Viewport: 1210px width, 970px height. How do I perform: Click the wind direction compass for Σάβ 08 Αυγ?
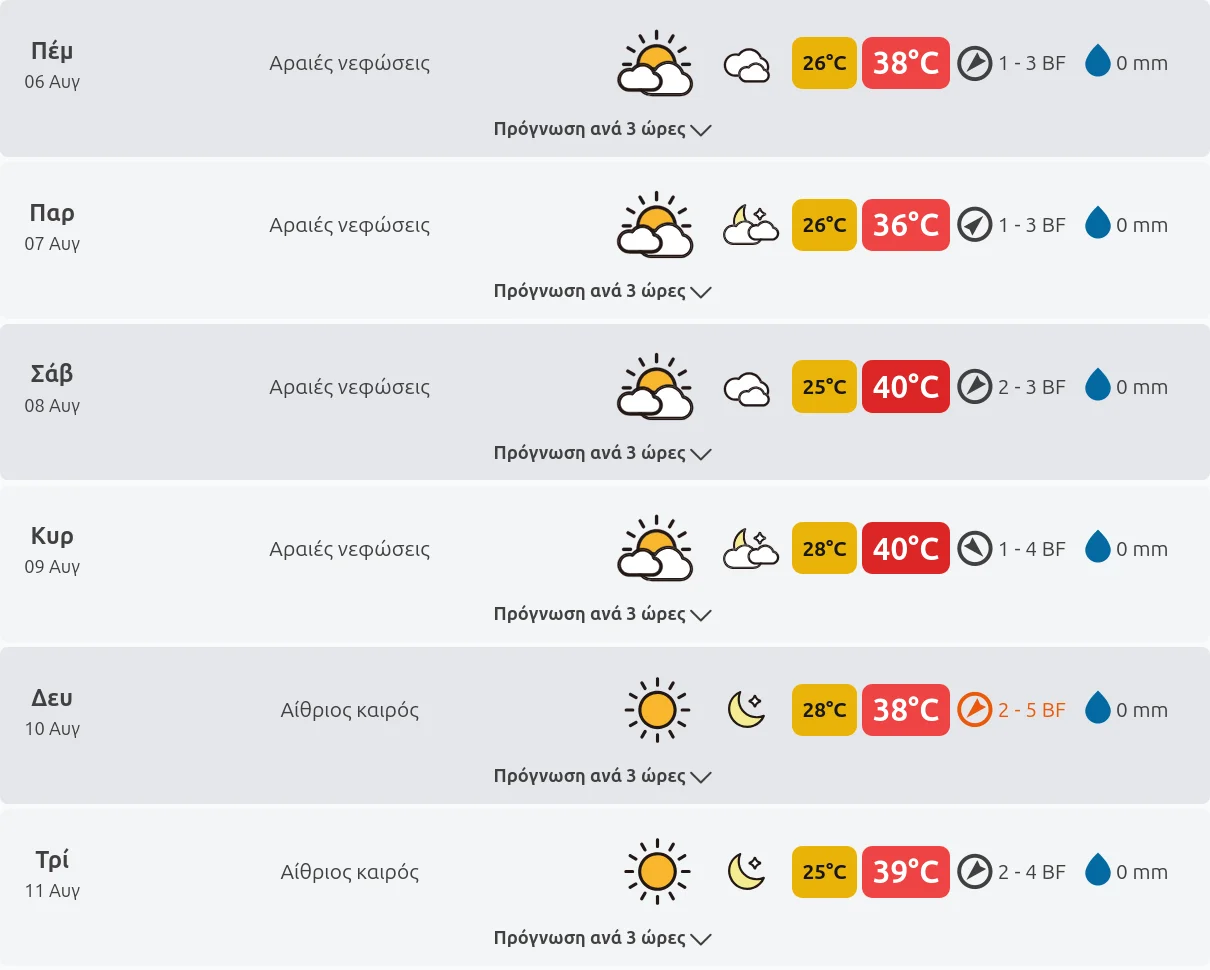[974, 387]
